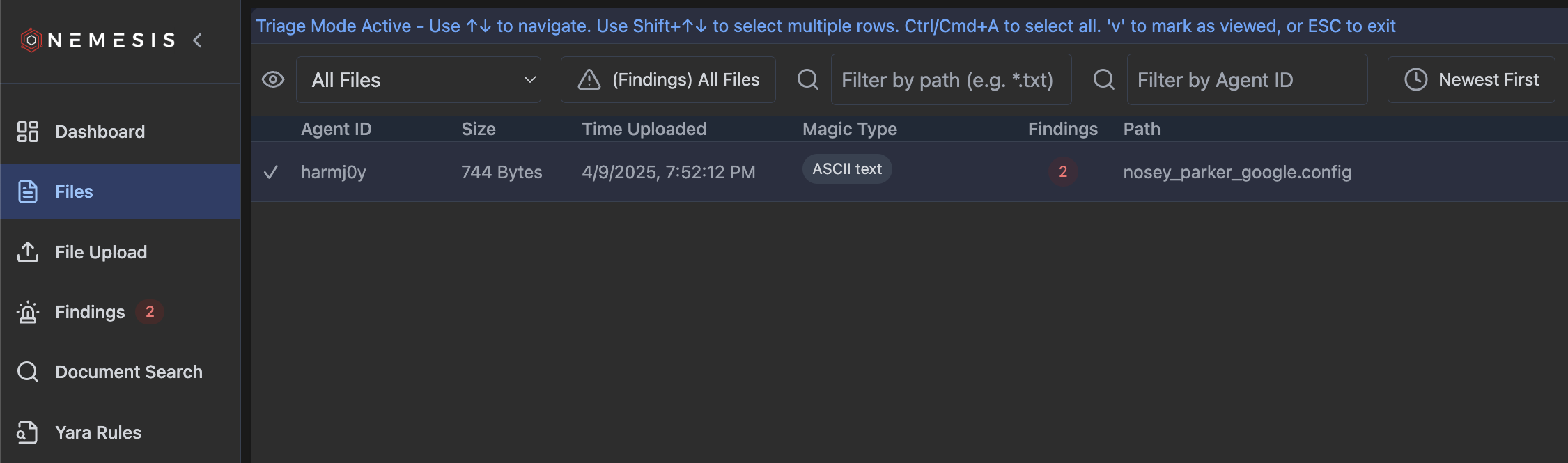
Task: Toggle the checkmark on the harmj0y file row
Action: pos(272,172)
